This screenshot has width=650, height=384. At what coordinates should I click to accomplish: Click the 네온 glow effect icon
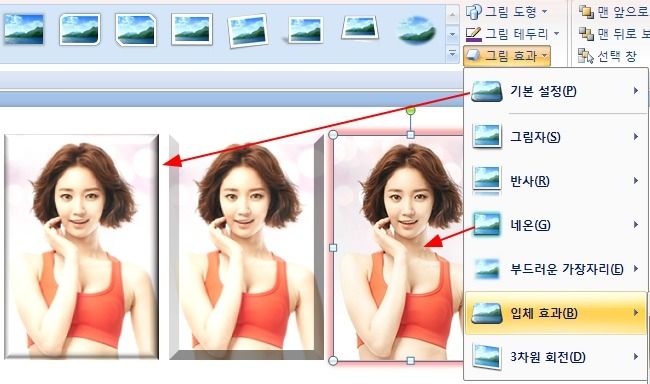tap(487, 224)
